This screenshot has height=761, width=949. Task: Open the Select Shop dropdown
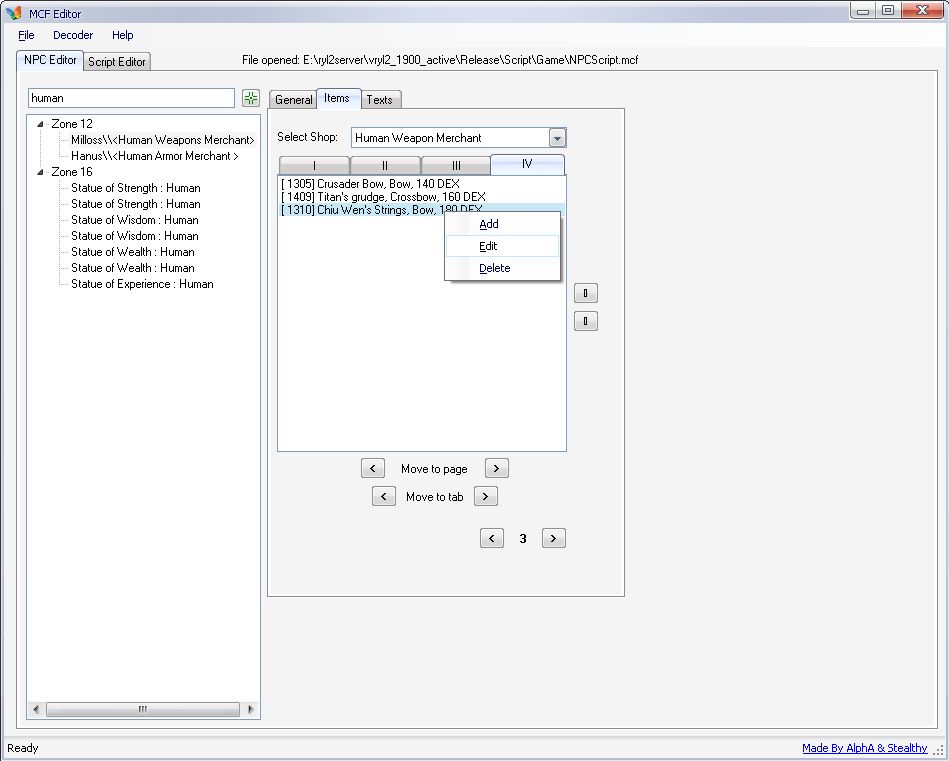(557, 138)
